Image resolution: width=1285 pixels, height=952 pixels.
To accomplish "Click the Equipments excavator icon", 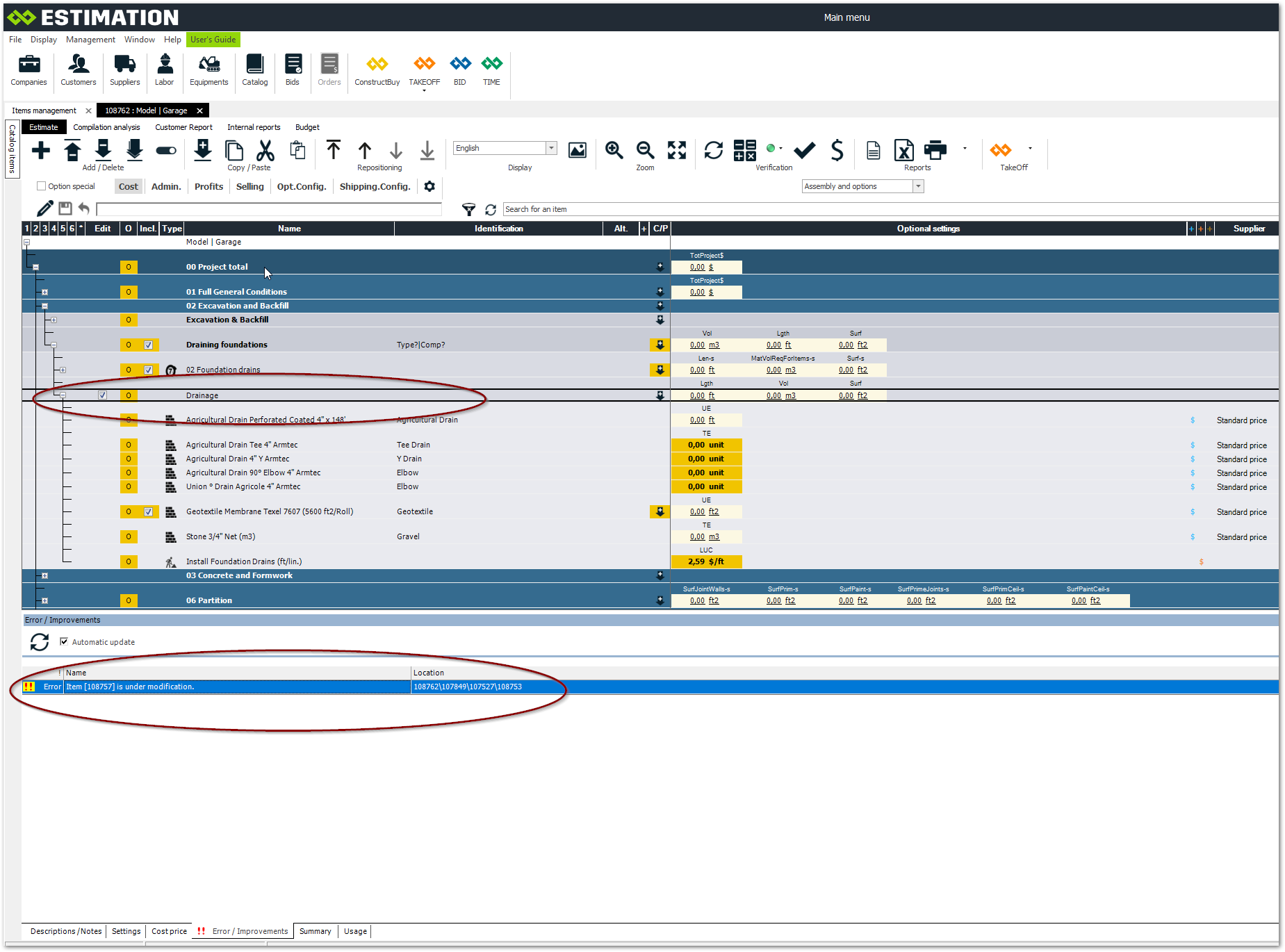I will click(208, 65).
